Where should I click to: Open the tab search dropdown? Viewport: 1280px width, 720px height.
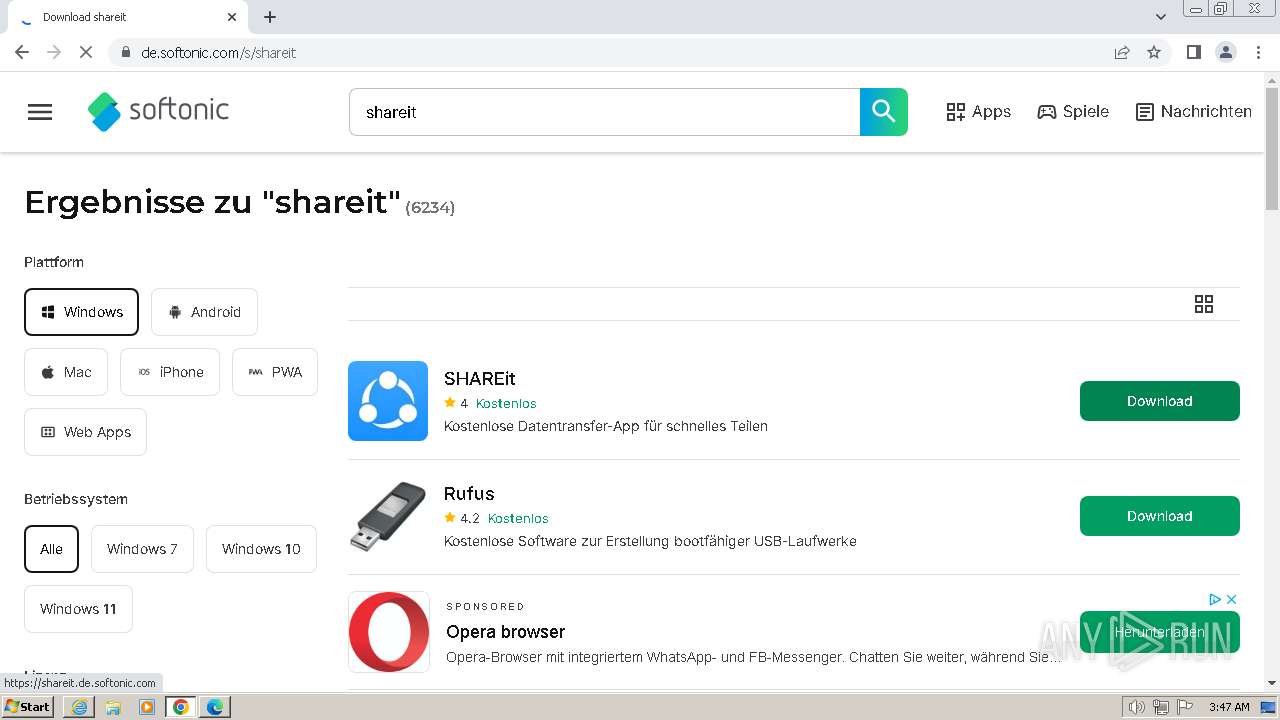pyautogui.click(x=1161, y=17)
